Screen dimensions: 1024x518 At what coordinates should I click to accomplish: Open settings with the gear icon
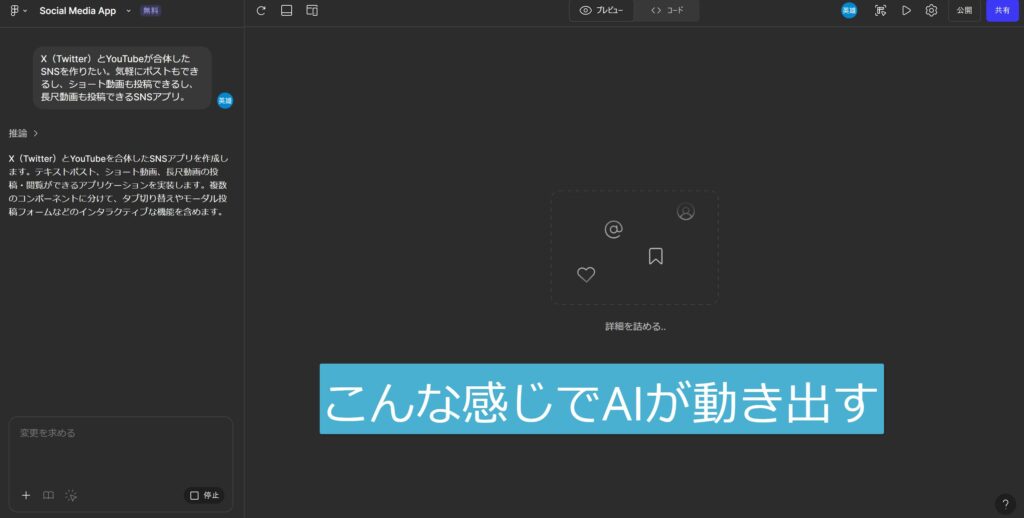pos(931,11)
